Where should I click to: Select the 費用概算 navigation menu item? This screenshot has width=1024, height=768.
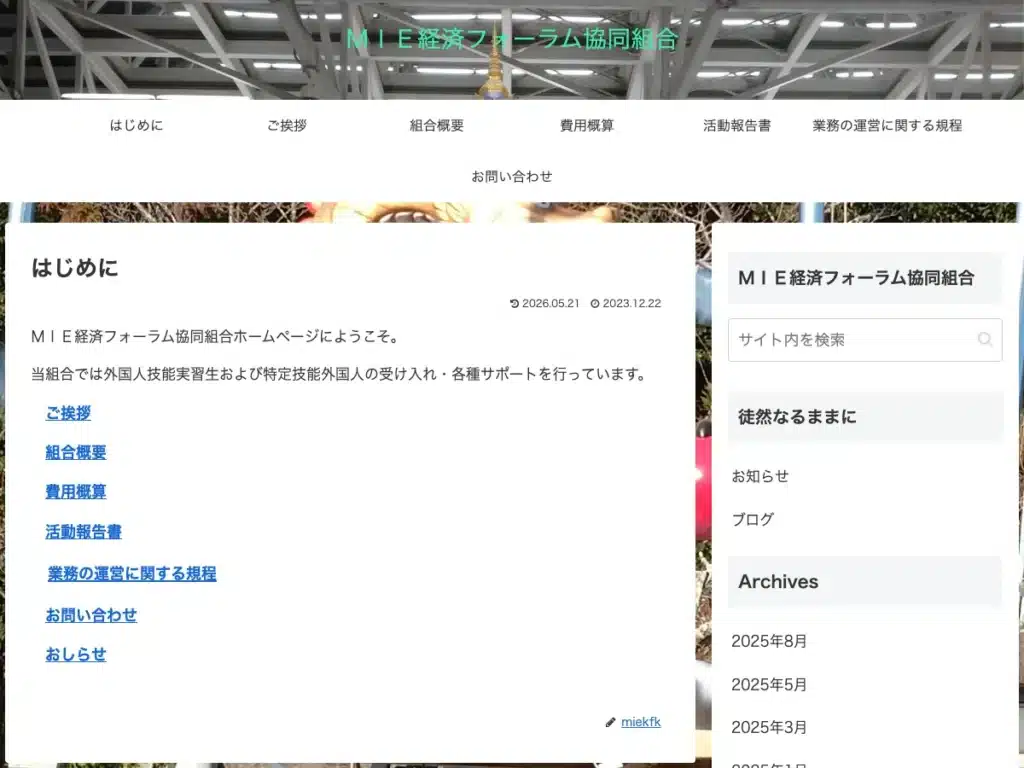click(x=587, y=125)
